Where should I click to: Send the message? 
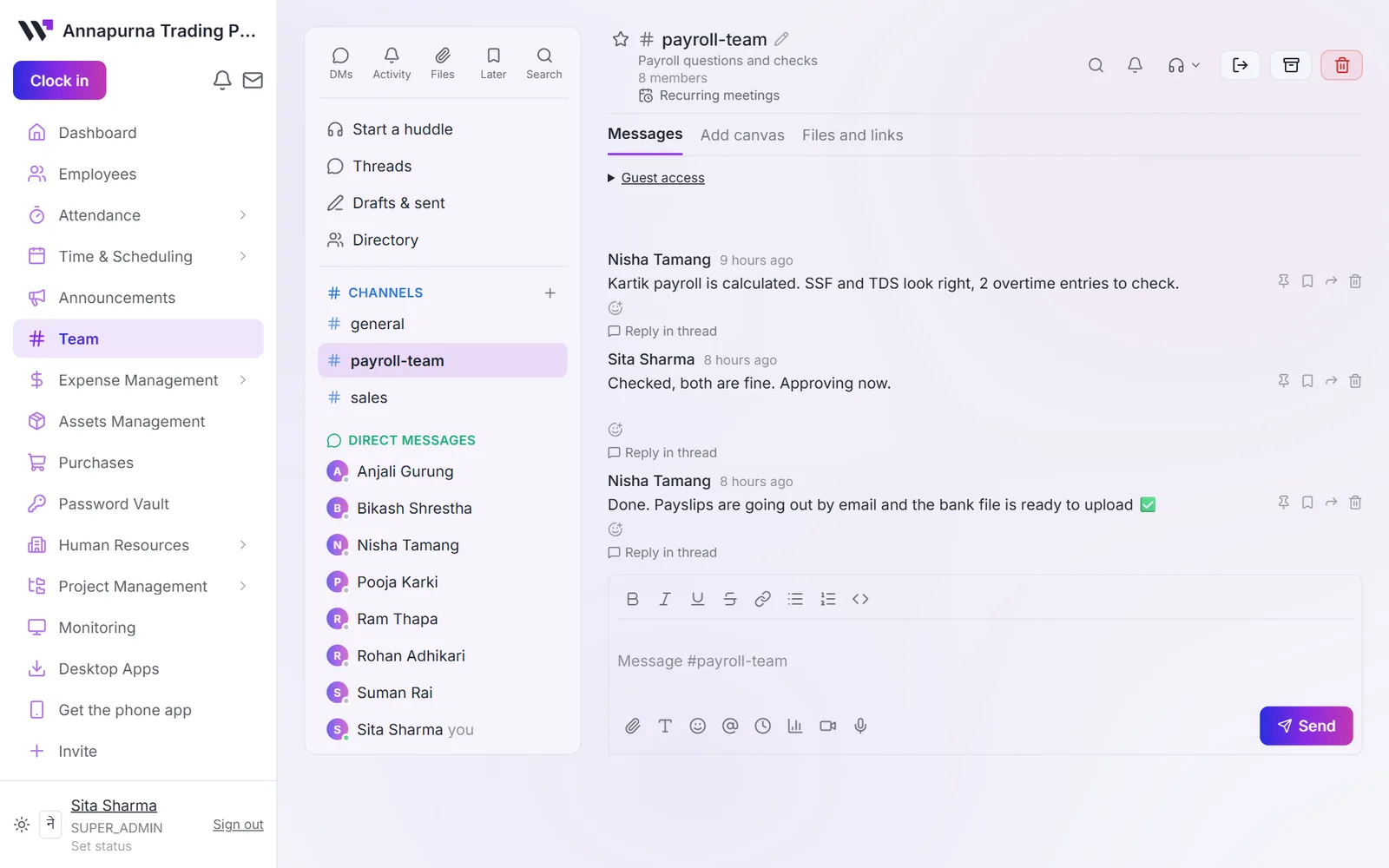[x=1306, y=726]
